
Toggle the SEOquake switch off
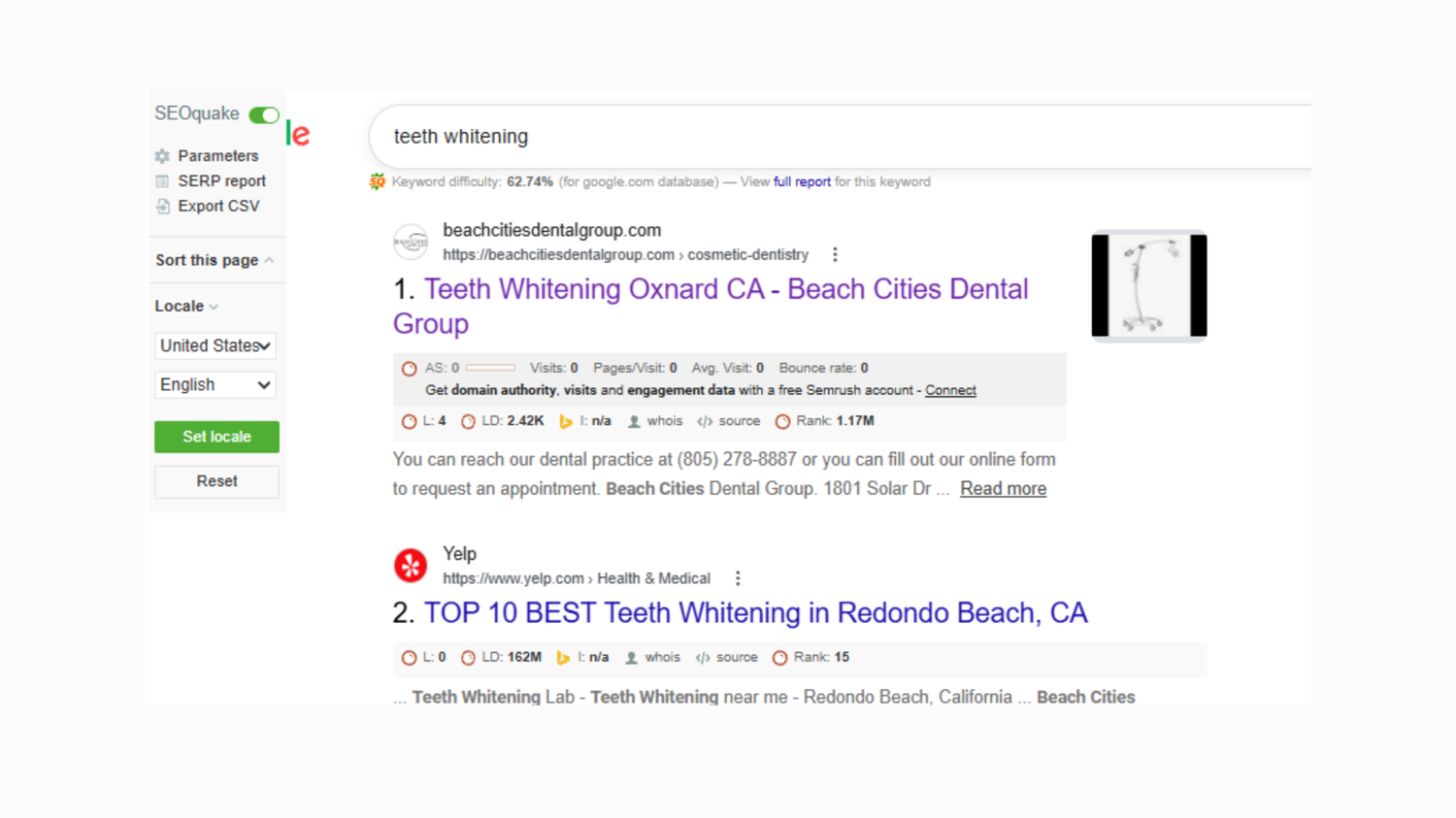click(264, 115)
